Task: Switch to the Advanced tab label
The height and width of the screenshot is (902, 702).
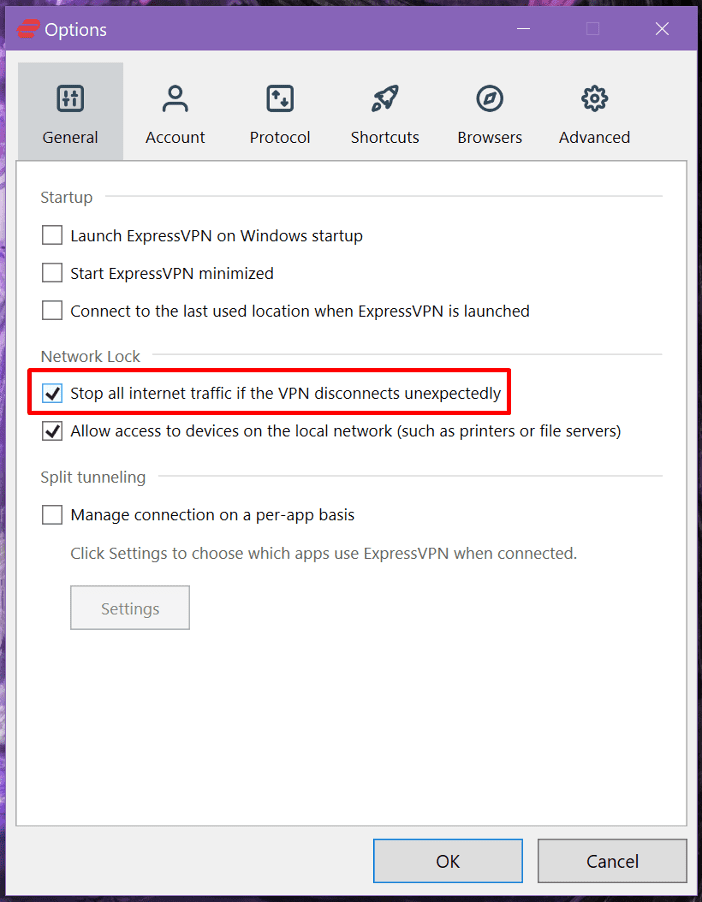Action: pyautogui.click(x=594, y=138)
